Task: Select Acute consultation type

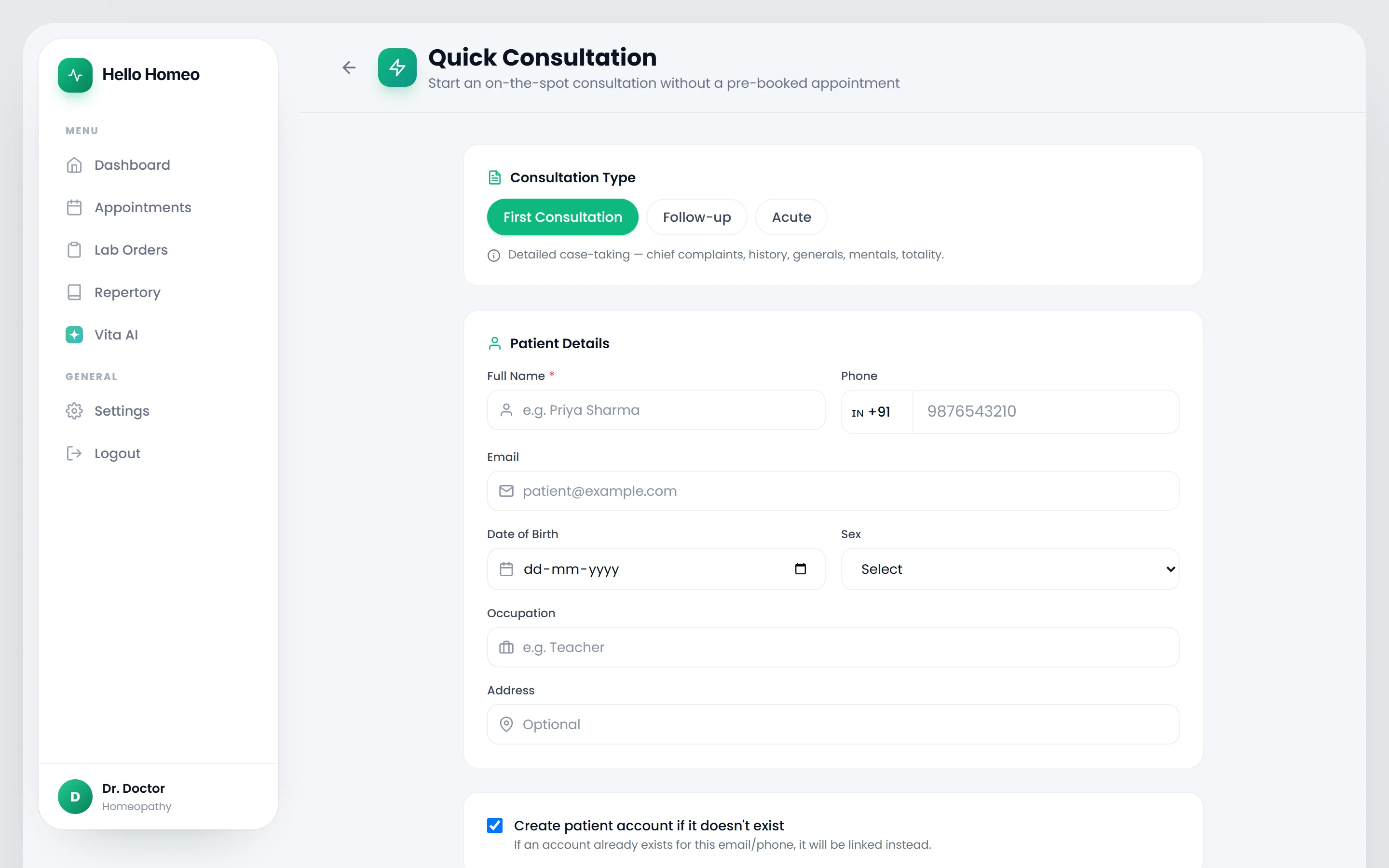Action: (791, 217)
